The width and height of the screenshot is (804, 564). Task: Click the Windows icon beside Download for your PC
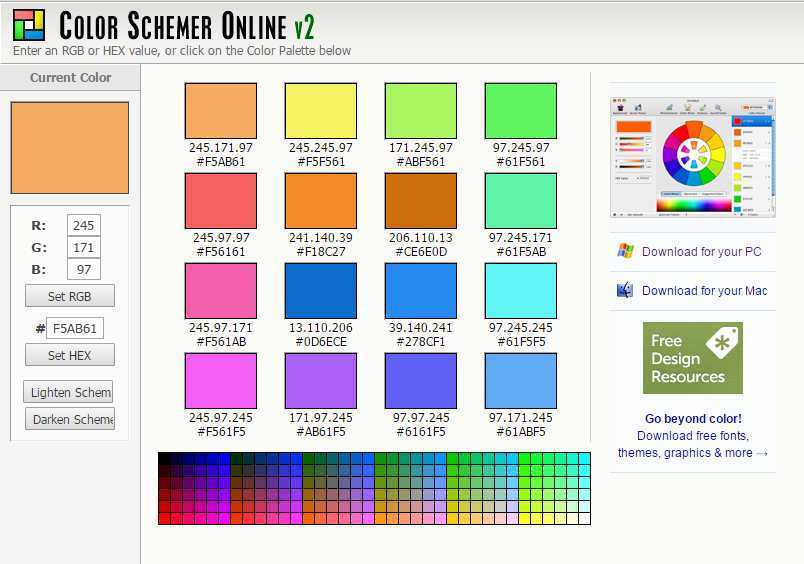point(625,251)
